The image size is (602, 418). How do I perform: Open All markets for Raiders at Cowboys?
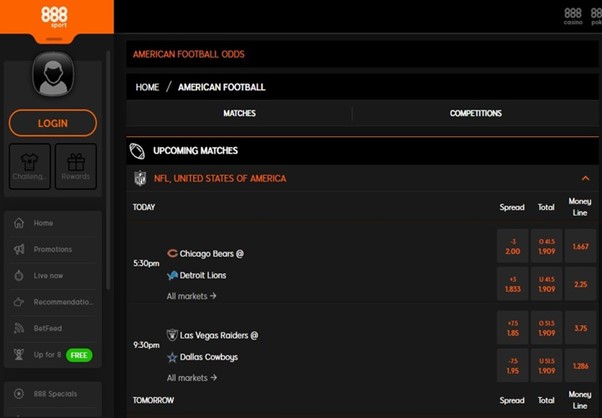[191, 378]
